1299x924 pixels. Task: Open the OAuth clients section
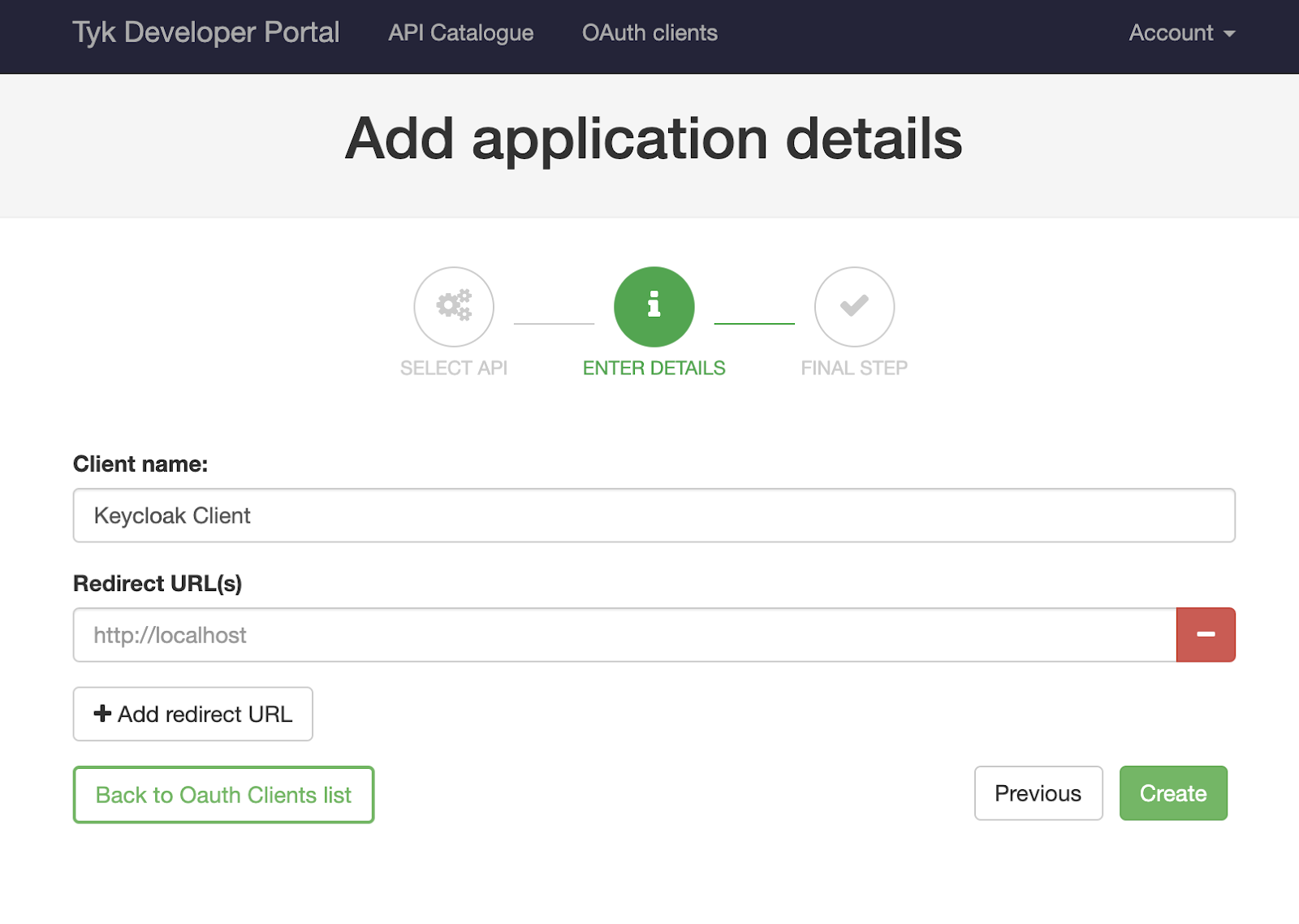click(649, 33)
